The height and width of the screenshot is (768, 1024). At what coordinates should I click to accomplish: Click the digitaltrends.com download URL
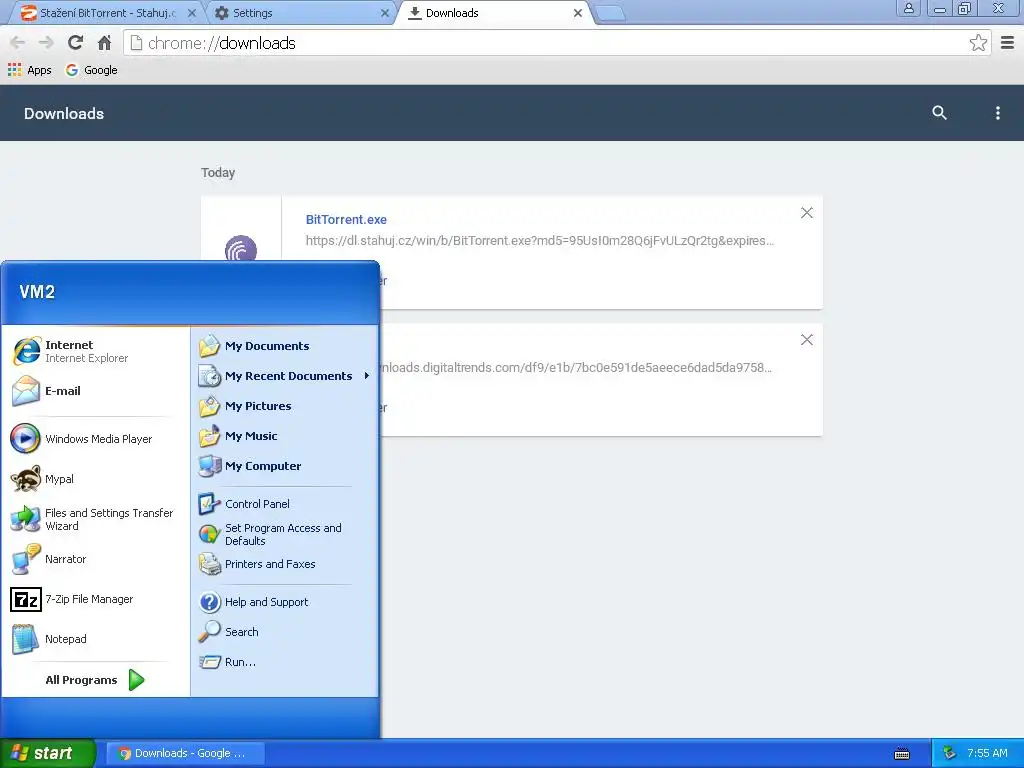tap(576, 368)
